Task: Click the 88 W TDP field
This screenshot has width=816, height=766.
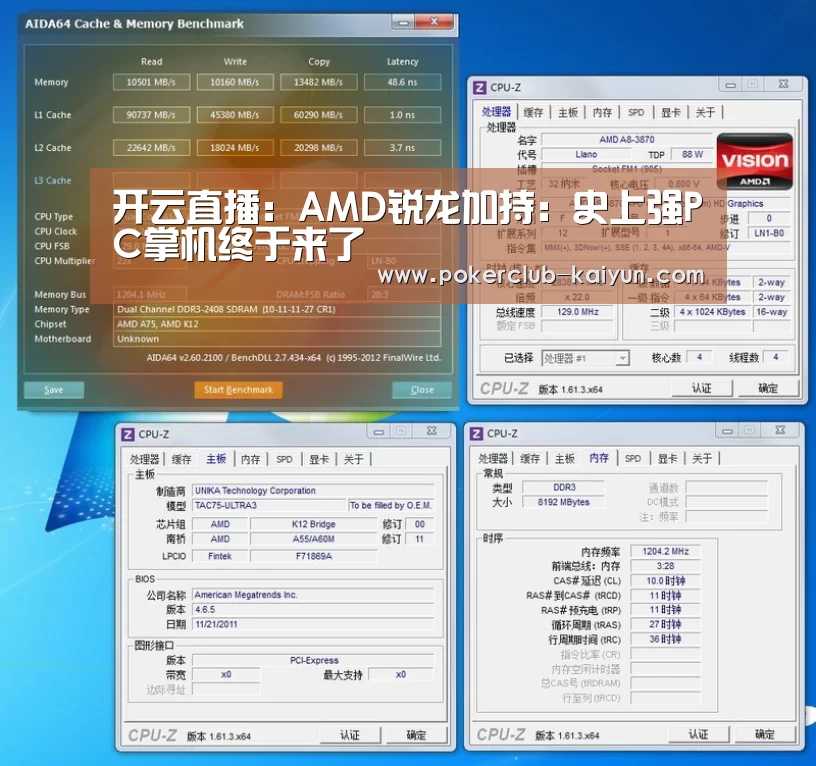Action: click(692, 155)
